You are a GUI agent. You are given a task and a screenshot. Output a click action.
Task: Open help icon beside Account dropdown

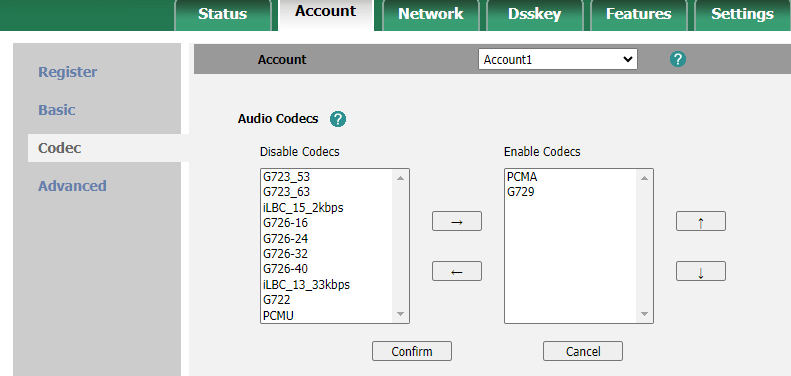point(677,60)
